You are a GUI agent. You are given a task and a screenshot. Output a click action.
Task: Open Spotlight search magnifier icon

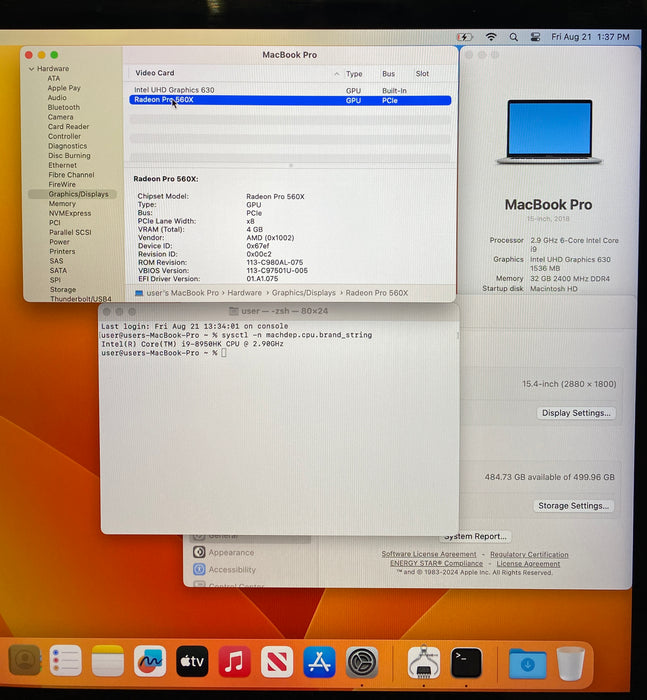[514, 37]
